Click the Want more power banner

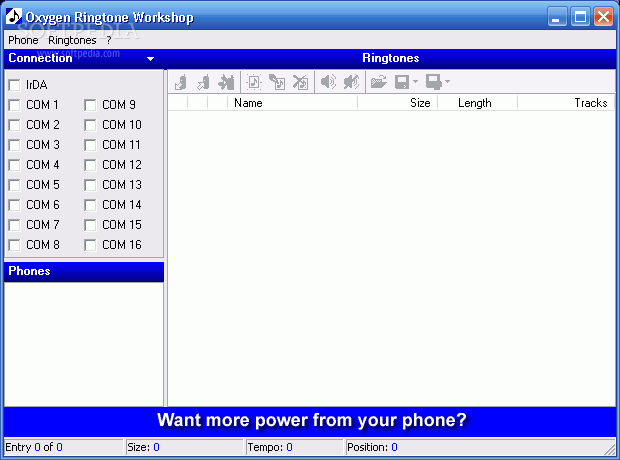(x=310, y=422)
